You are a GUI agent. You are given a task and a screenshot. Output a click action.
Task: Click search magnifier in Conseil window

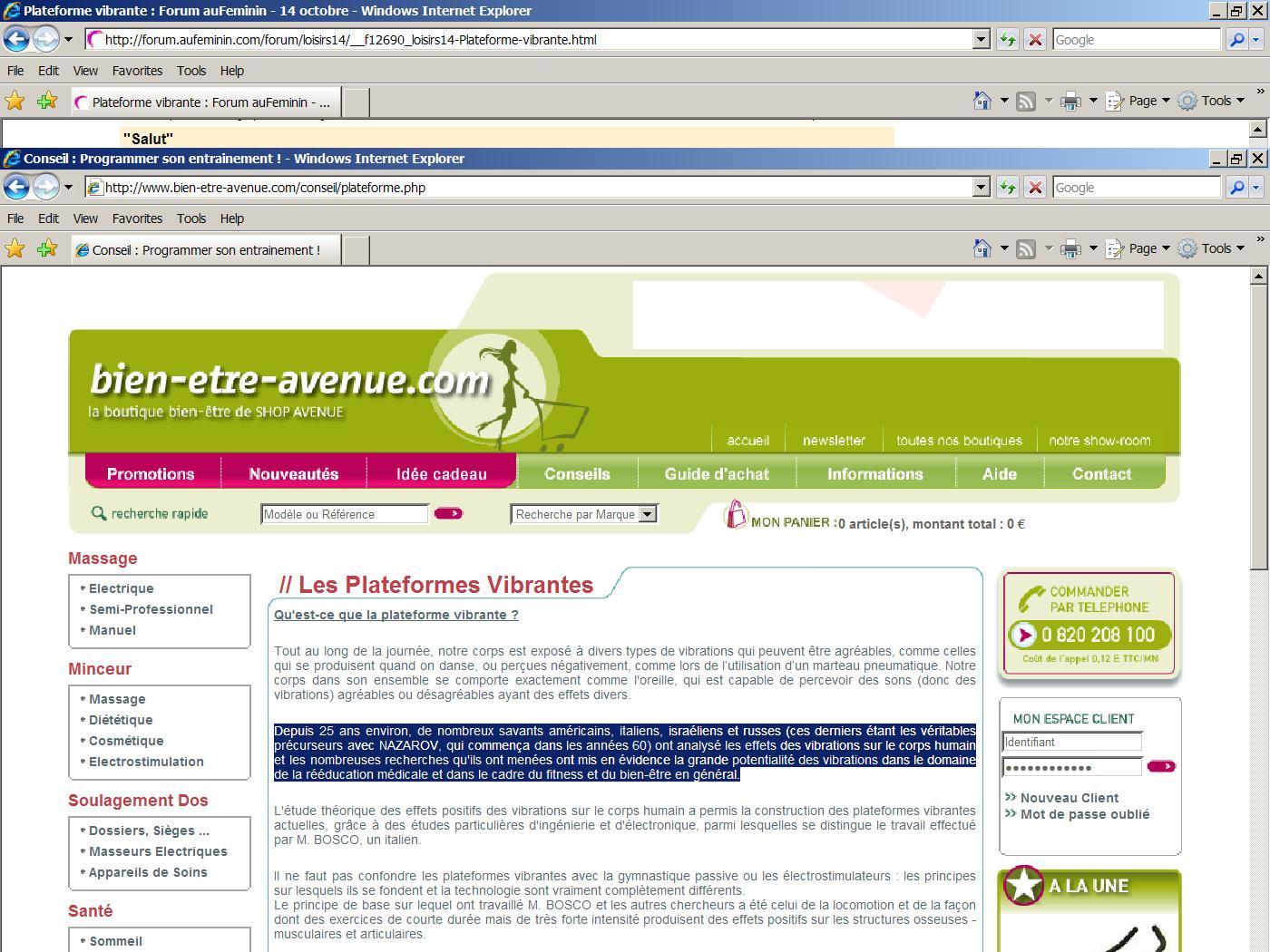click(x=1236, y=187)
